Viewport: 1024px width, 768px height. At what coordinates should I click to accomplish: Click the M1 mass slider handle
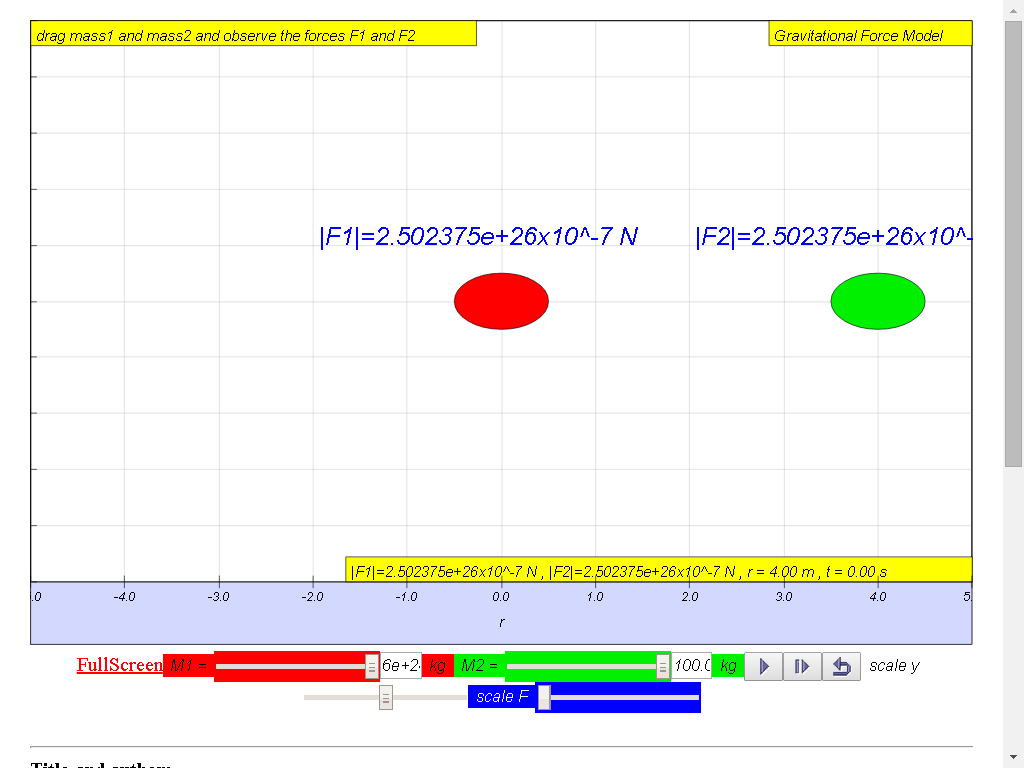[372, 666]
